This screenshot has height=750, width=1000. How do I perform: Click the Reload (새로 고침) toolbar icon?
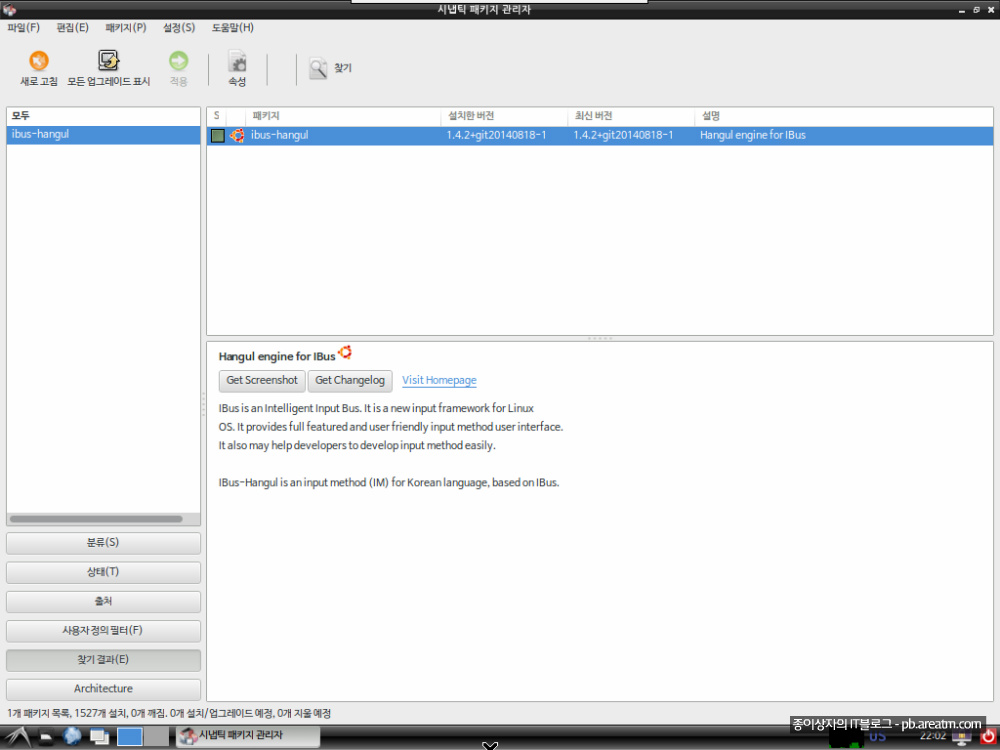pos(39,61)
